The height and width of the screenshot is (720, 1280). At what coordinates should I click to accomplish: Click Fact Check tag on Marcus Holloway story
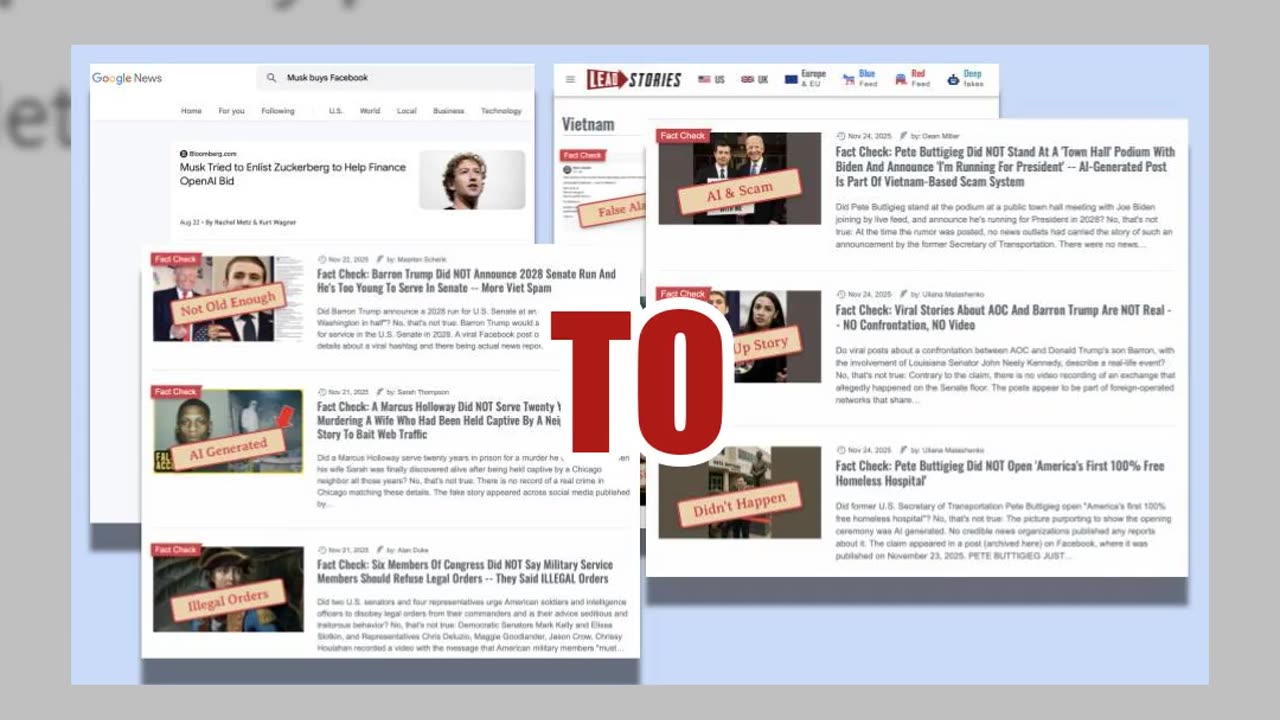tap(176, 392)
